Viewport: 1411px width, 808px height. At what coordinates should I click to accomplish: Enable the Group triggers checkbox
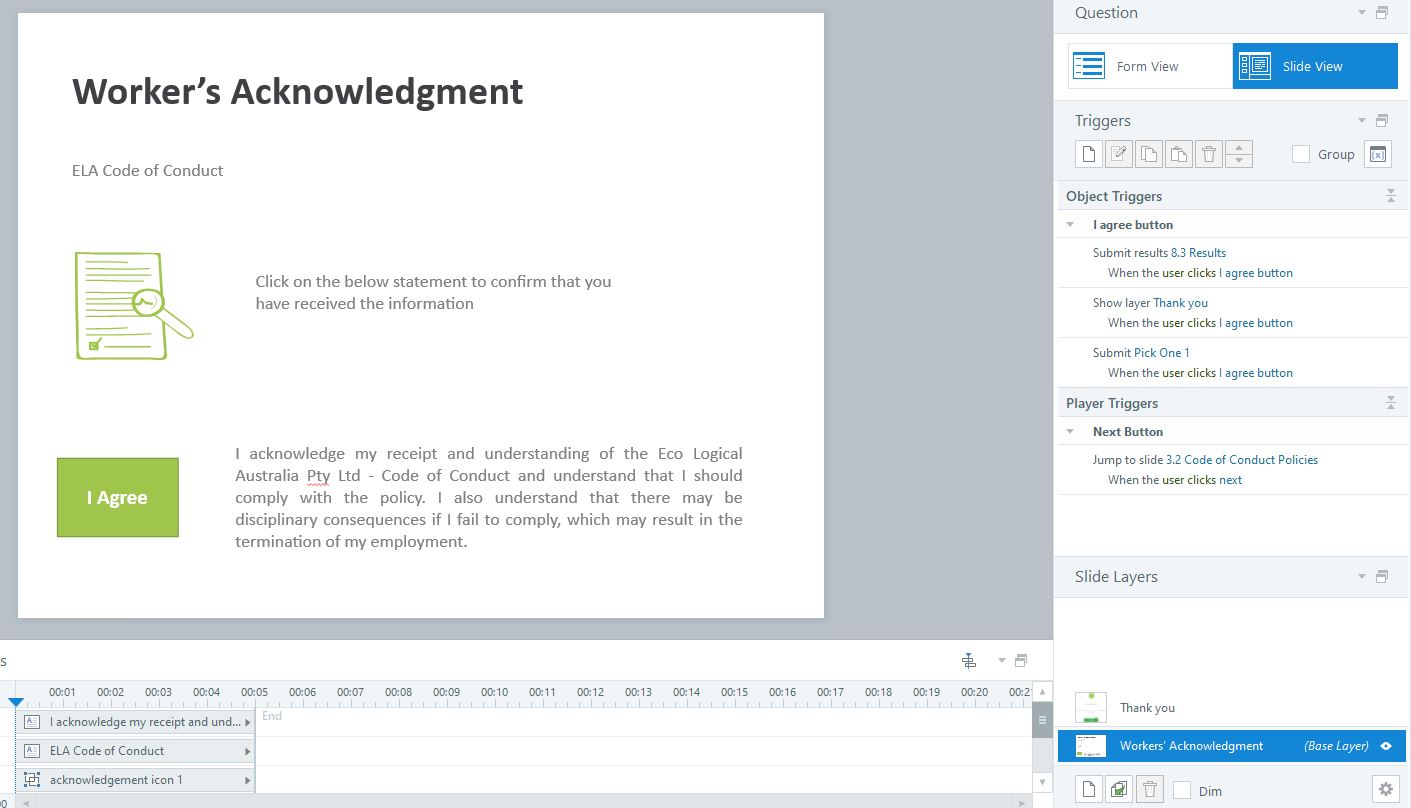1301,154
